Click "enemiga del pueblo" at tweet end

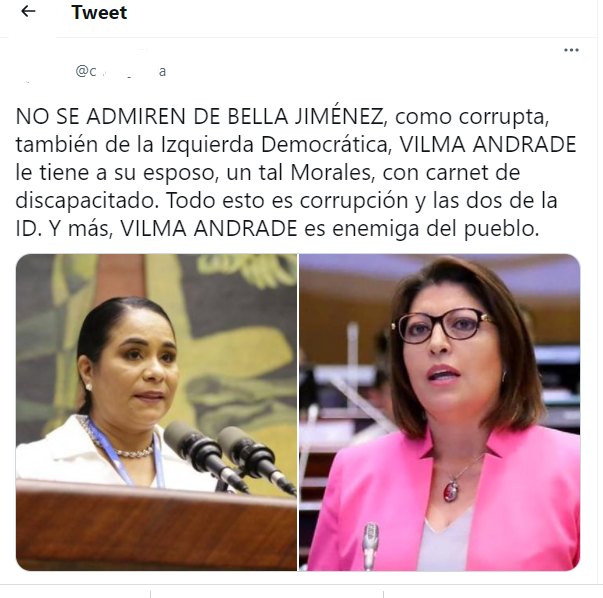(436, 229)
